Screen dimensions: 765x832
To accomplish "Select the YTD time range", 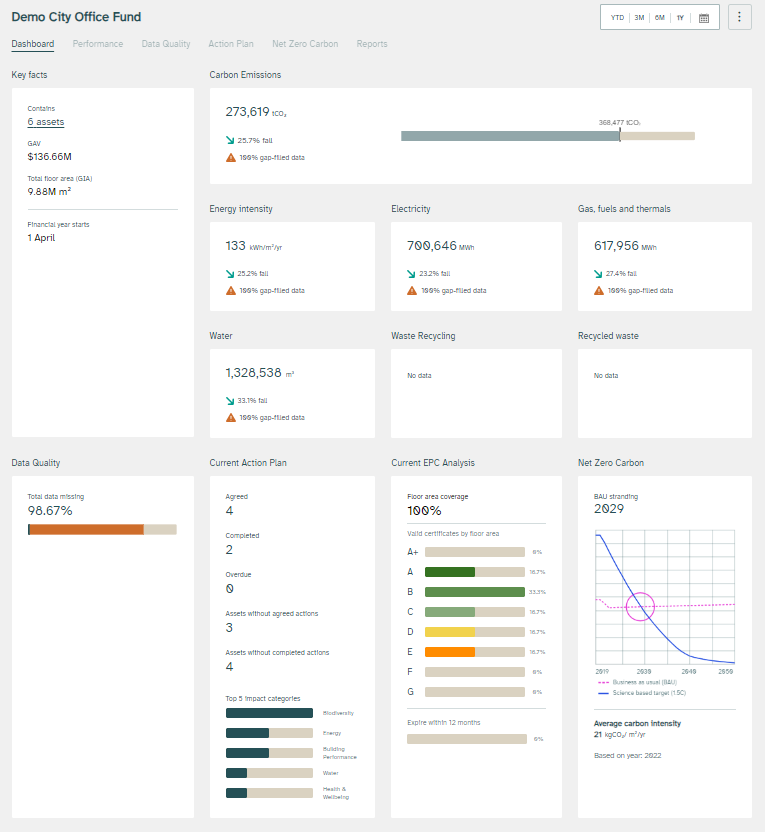I will click(617, 18).
